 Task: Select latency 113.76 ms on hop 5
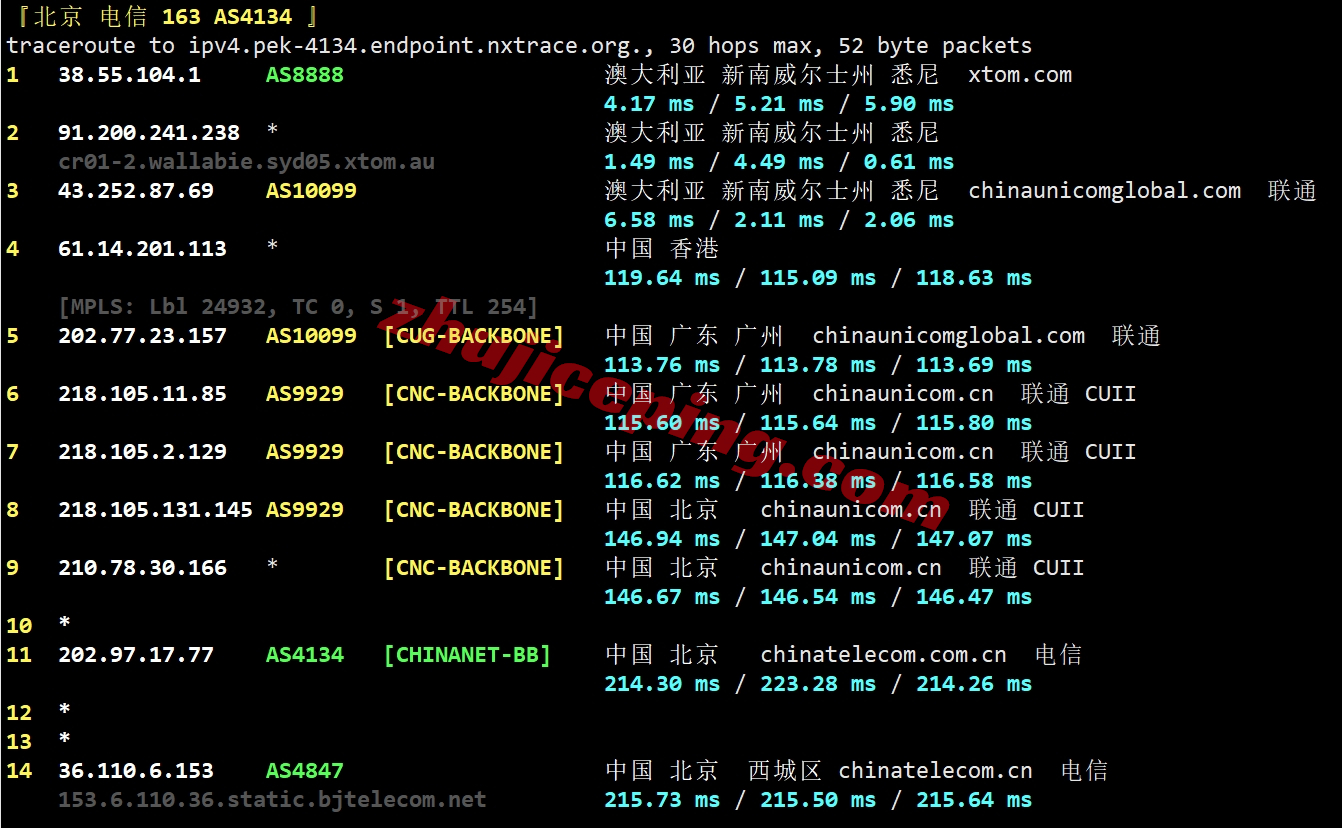click(x=662, y=365)
